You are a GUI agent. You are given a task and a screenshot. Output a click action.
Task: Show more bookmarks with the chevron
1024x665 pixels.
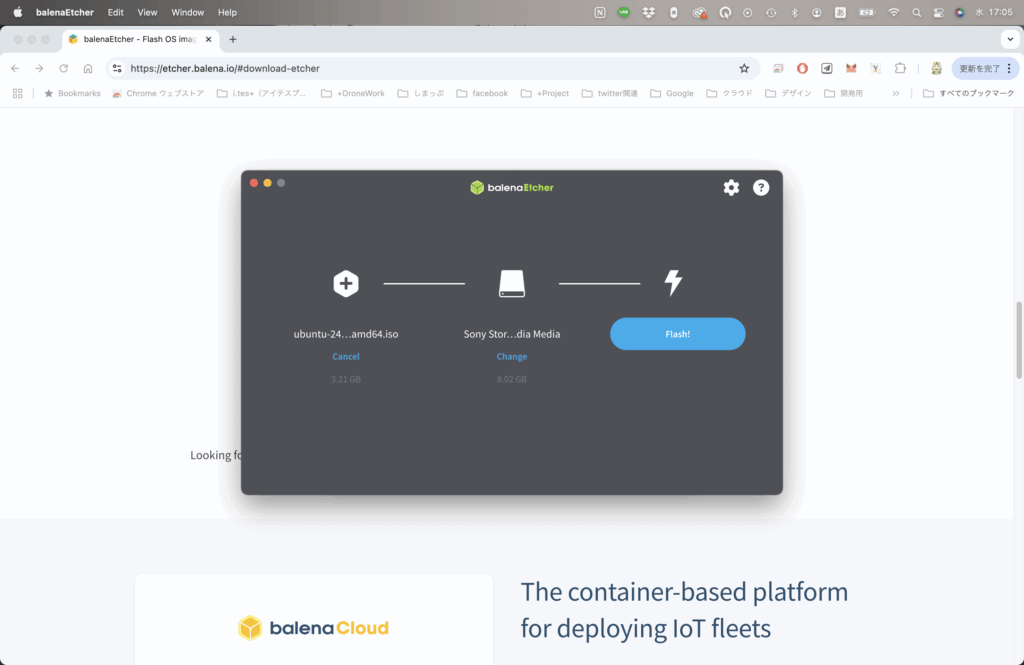click(895, 93)
